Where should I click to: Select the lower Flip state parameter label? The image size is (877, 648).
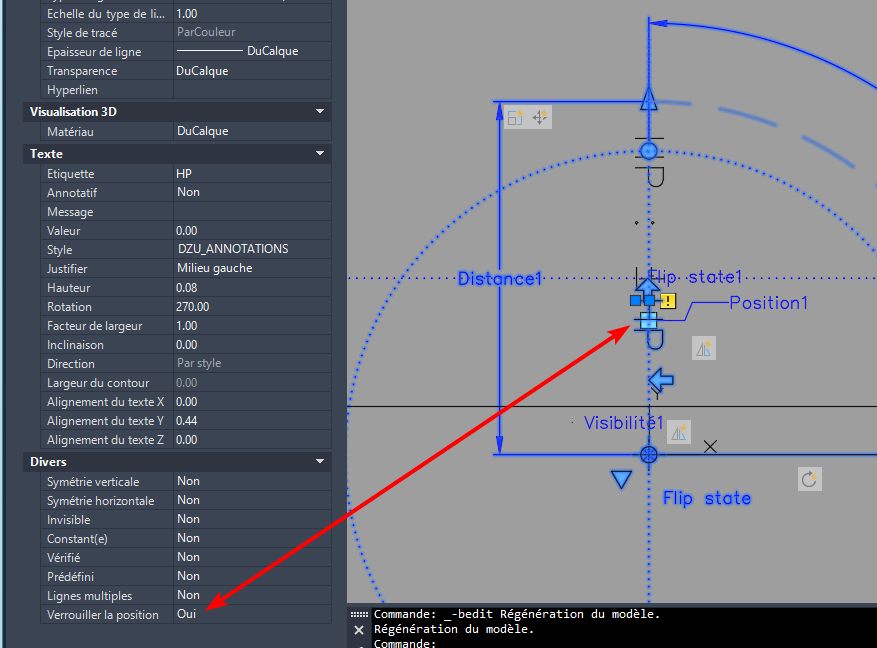tap(707, 498)
